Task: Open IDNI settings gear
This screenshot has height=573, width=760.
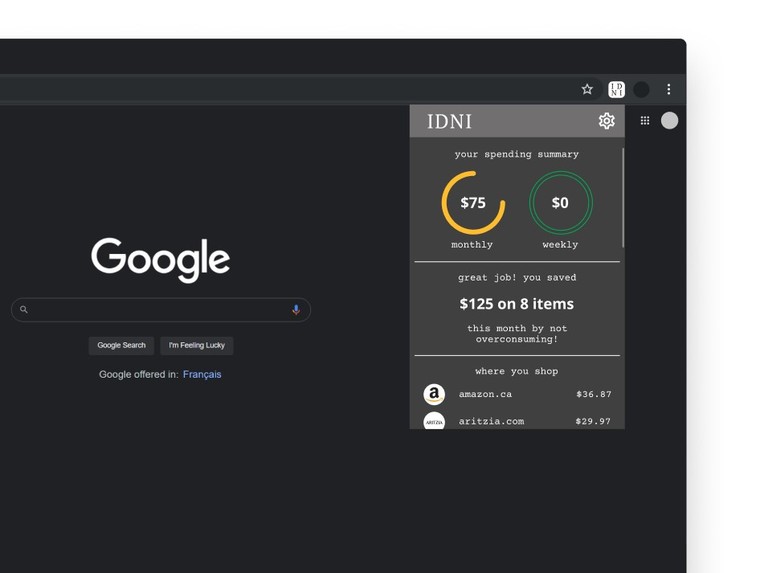Action: point(606,121)
